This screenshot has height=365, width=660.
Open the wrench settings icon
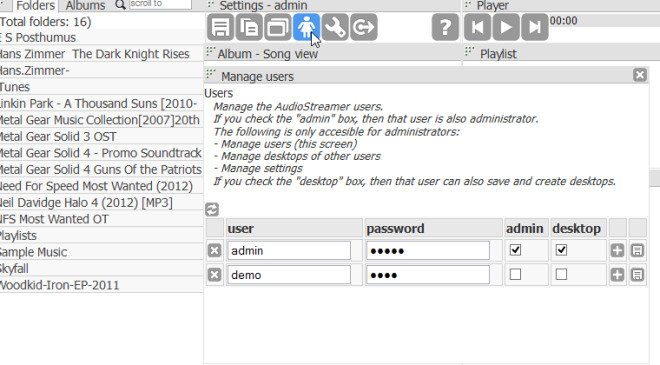click(335, 27)
